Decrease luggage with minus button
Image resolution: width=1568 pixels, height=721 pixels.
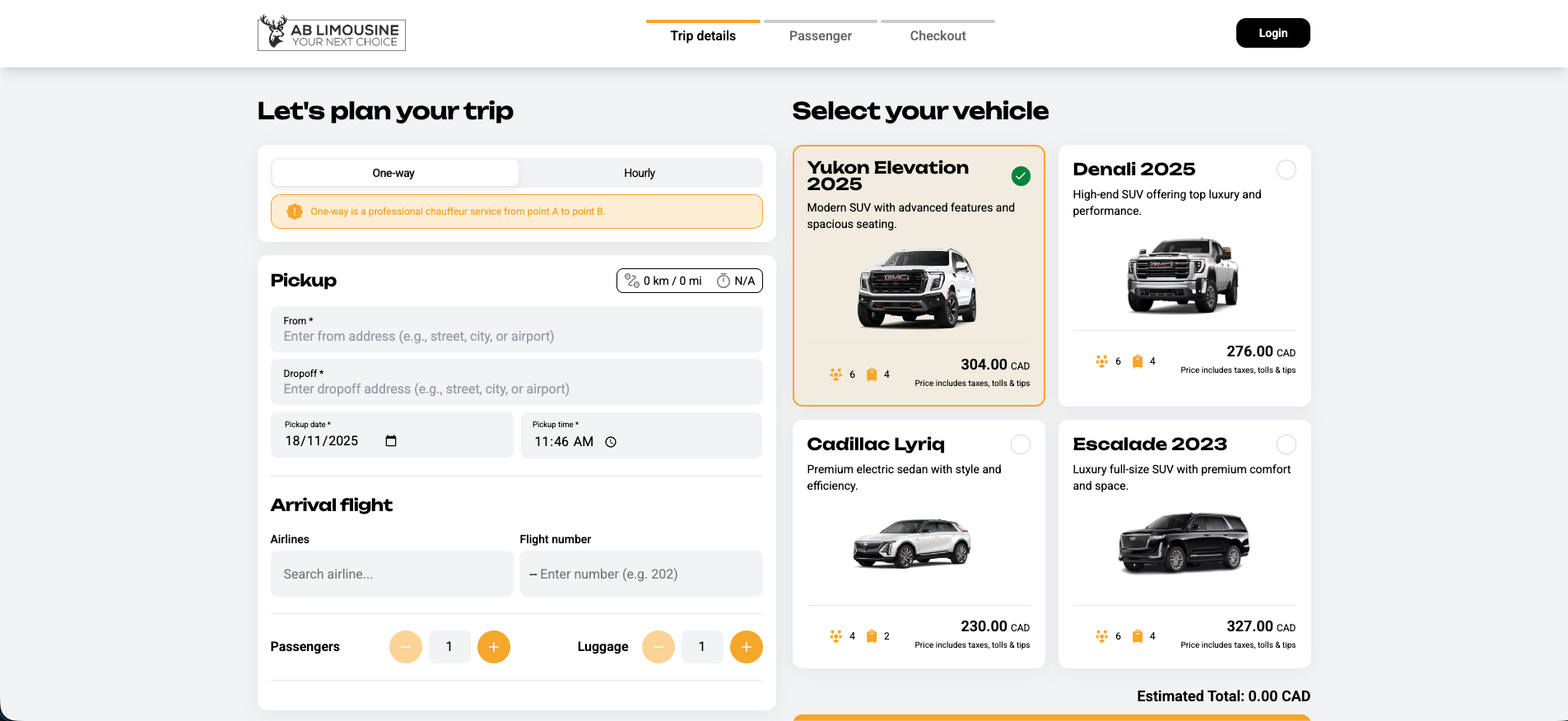point(658,647)
